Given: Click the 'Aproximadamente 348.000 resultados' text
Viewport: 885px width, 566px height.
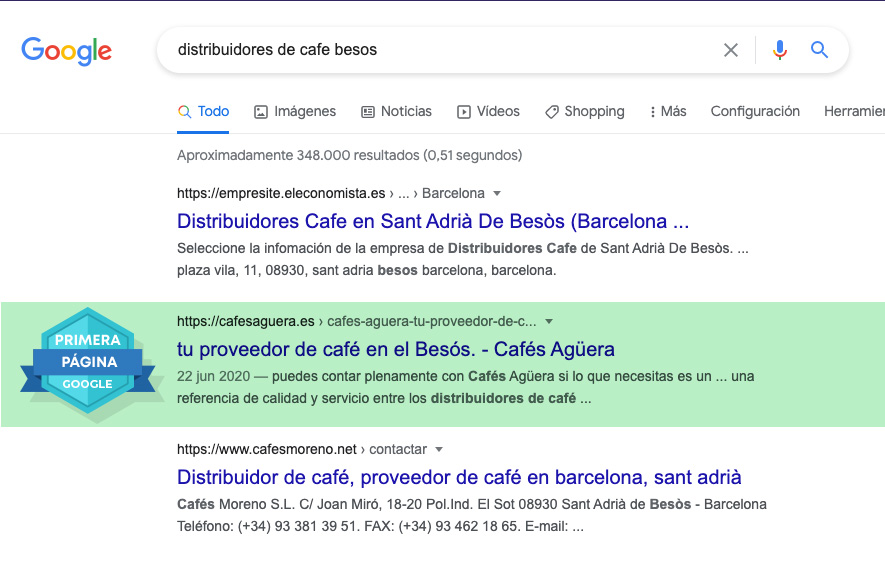Looking at the screenshot, I should click(349, 155).
